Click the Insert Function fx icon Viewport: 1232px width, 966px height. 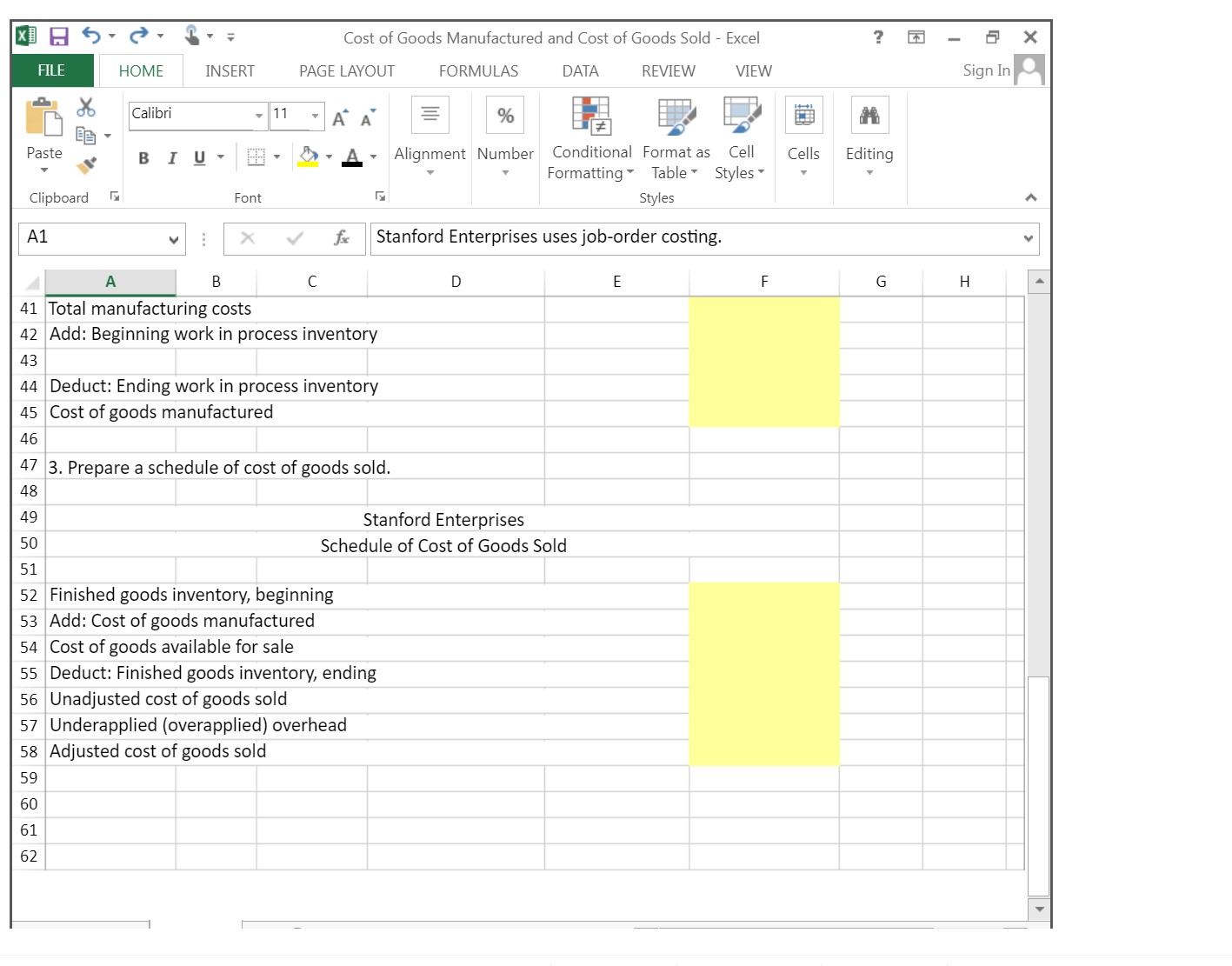[x=342, y=238]
